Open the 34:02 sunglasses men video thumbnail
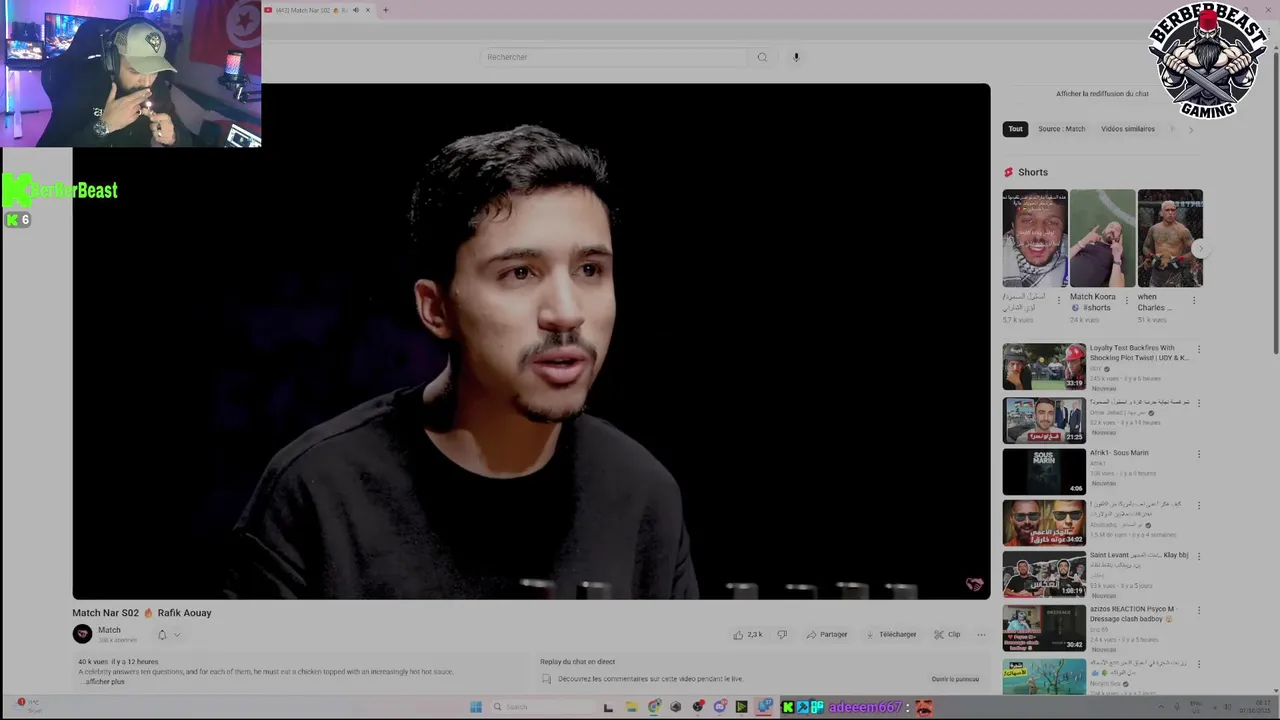Image resolution: width=1280 pixels, height=720 pixels. point(1044,522)
